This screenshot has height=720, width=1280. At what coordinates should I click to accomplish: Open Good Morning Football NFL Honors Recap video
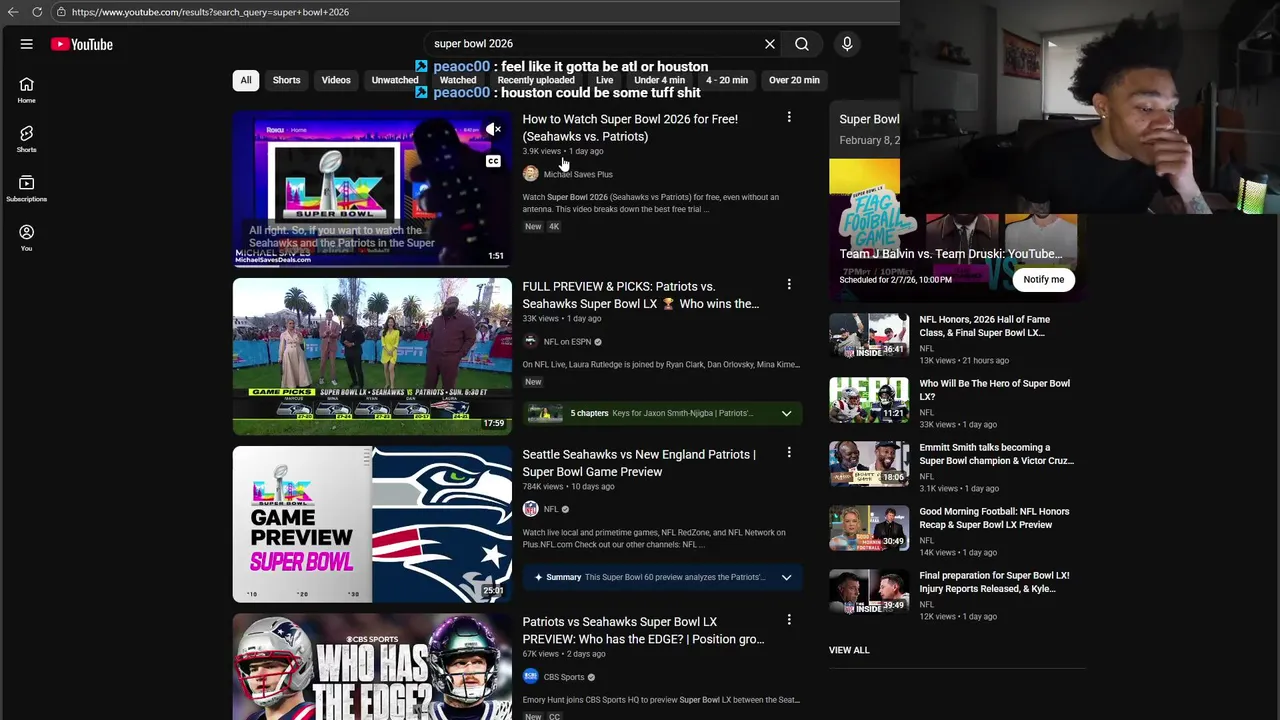tap(957, 531)
